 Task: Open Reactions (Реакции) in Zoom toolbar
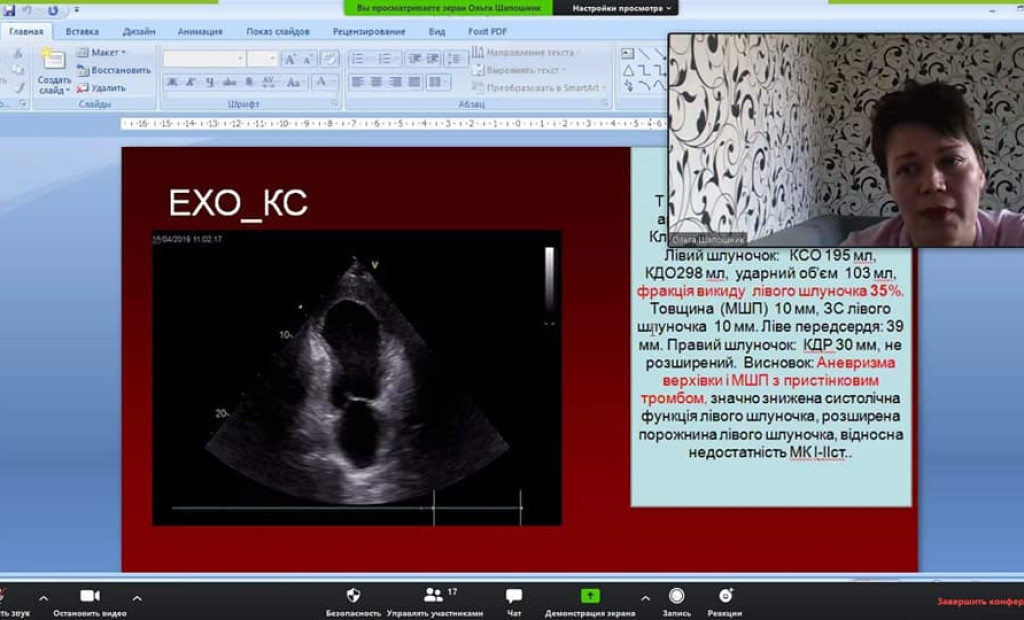point(725,596)
